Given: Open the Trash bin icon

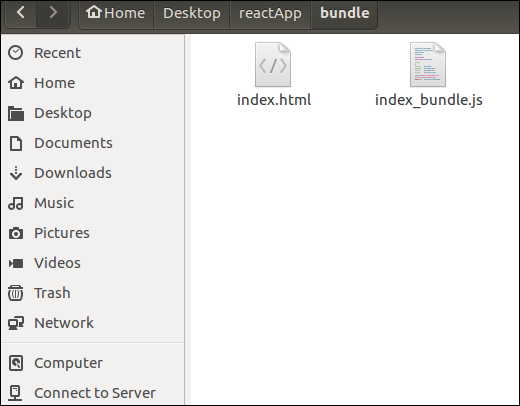Looking at the screenshot, I should coord(16,293).
